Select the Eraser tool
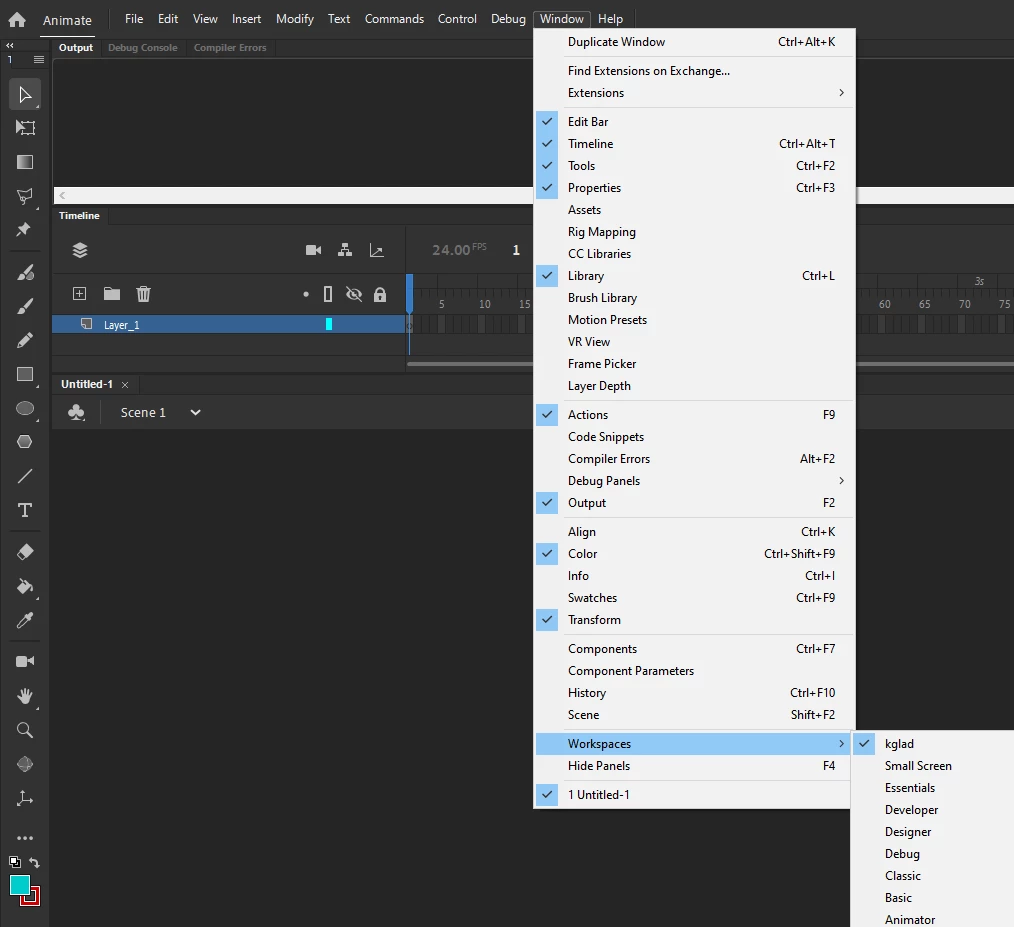This screenshot has height=927, width=1014. pos(25,552)
